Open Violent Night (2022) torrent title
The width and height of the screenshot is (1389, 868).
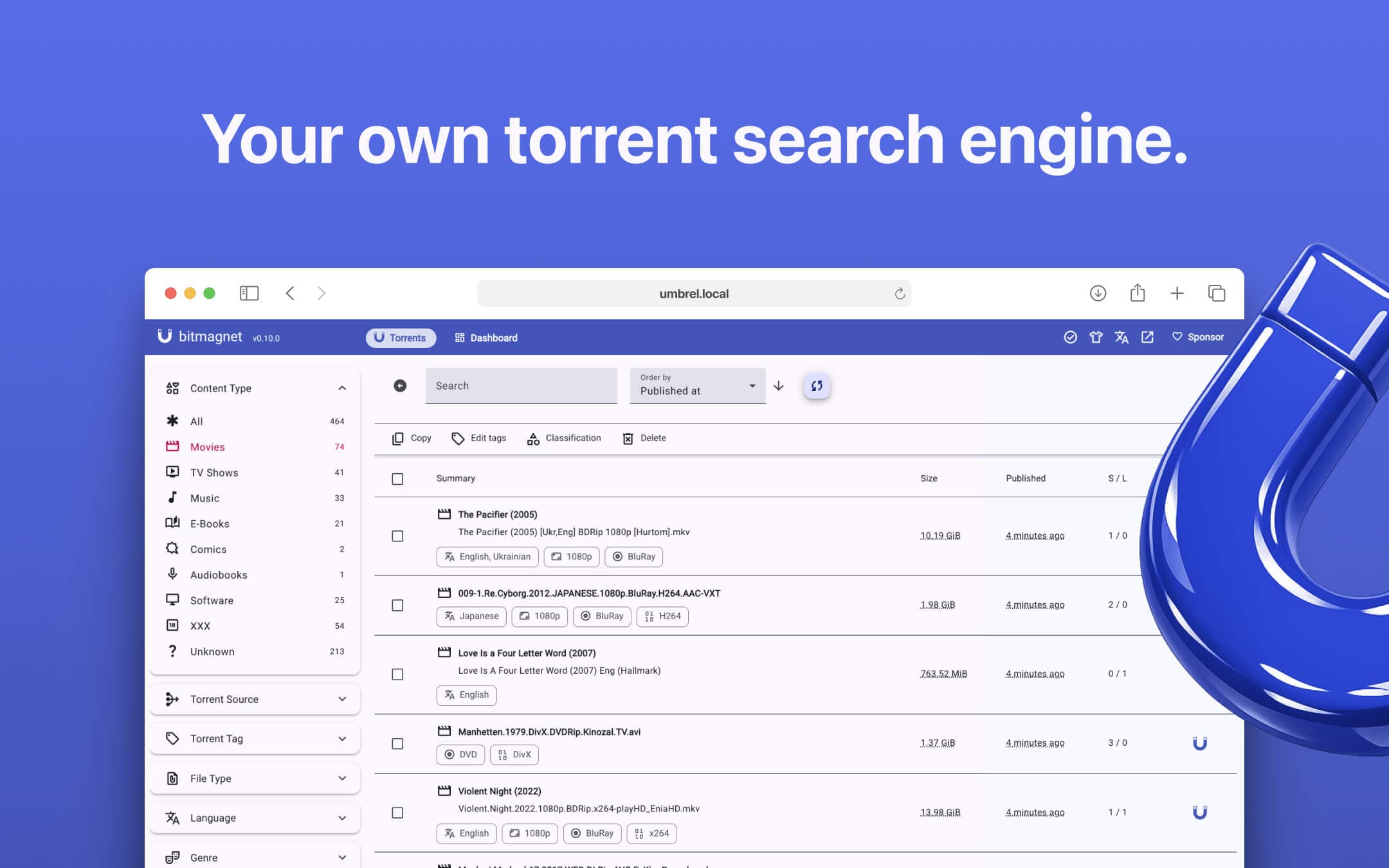tap(500, 791)
